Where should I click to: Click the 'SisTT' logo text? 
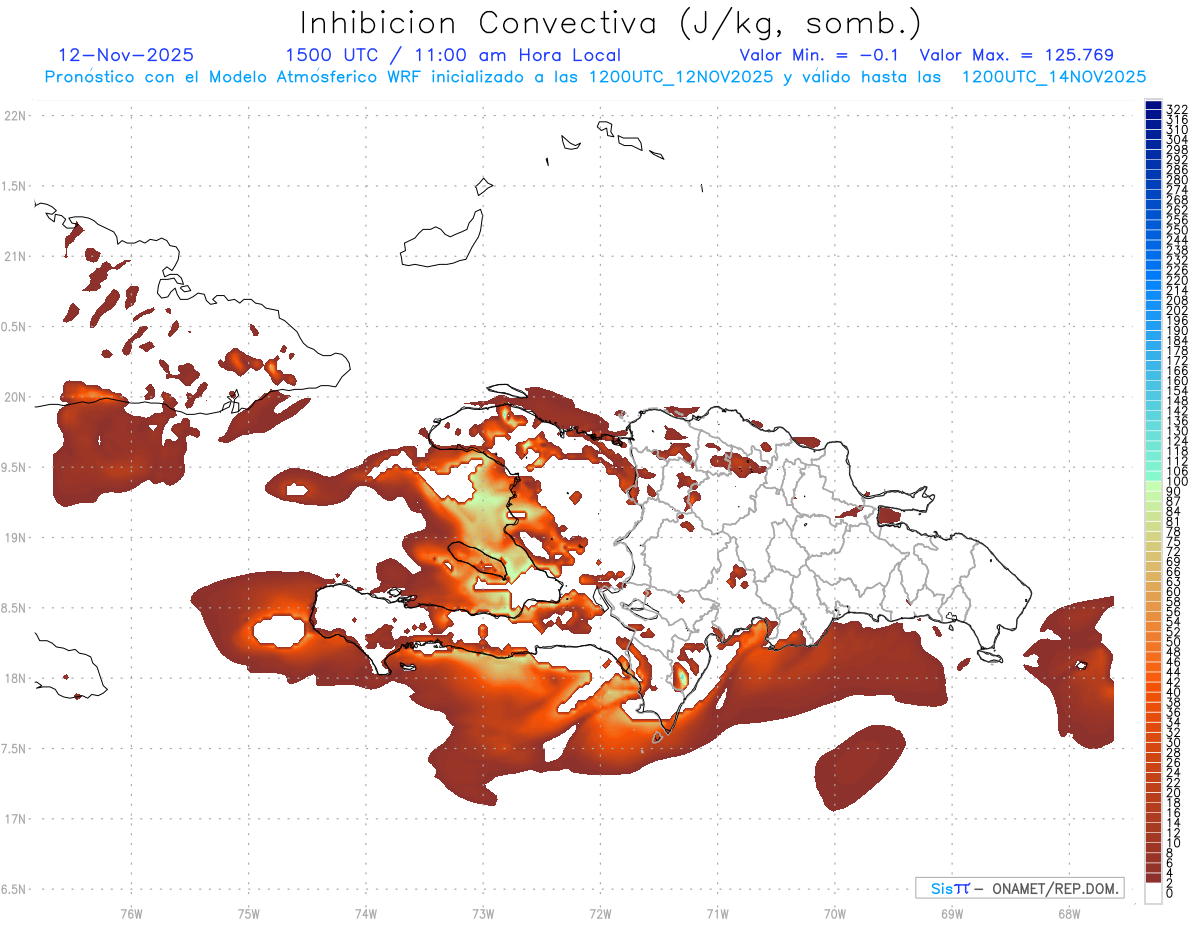pyautogui.click(x=949, y=888)
